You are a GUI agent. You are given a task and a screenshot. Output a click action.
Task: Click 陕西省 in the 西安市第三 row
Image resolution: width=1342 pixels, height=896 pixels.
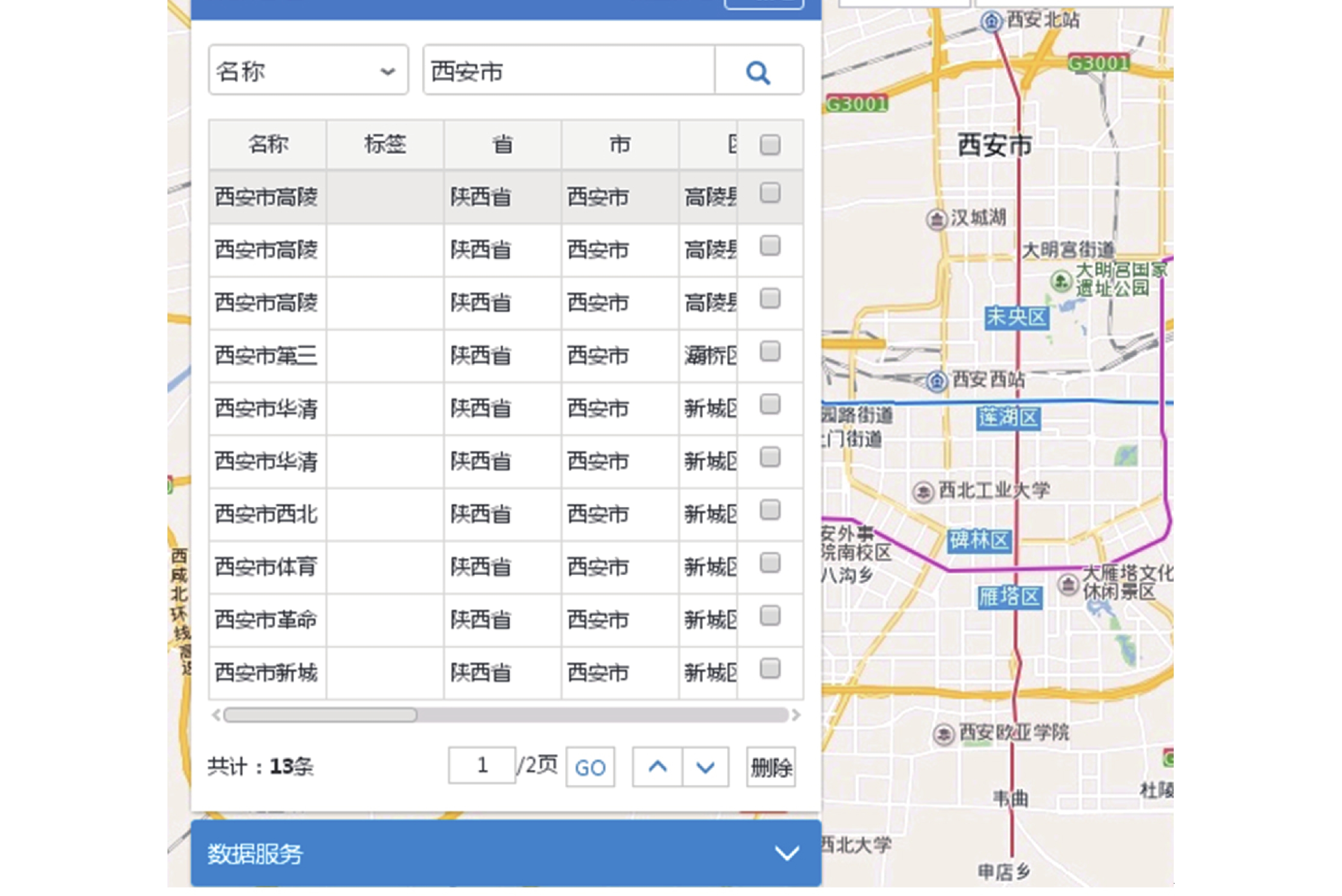(x=481, y=355)
